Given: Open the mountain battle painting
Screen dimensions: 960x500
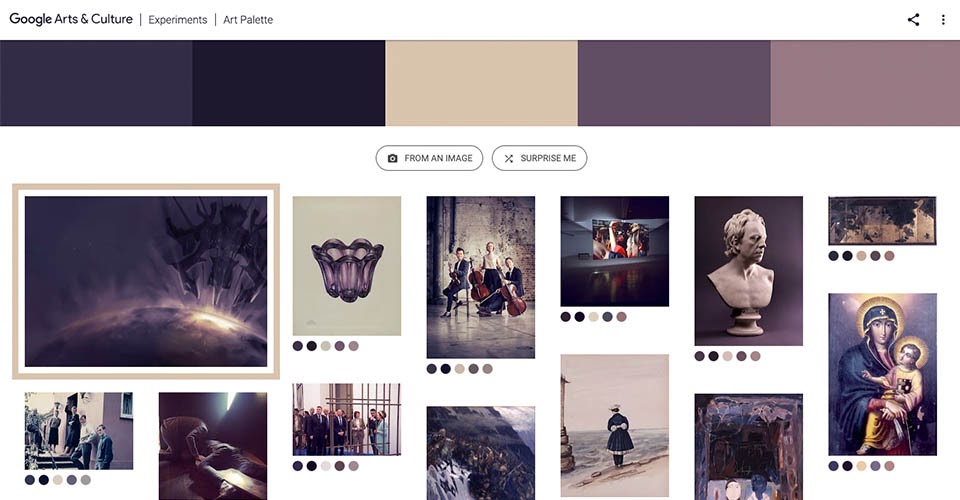Looking at the screenshot, I should pyautogui.click(x=481, y=453).
